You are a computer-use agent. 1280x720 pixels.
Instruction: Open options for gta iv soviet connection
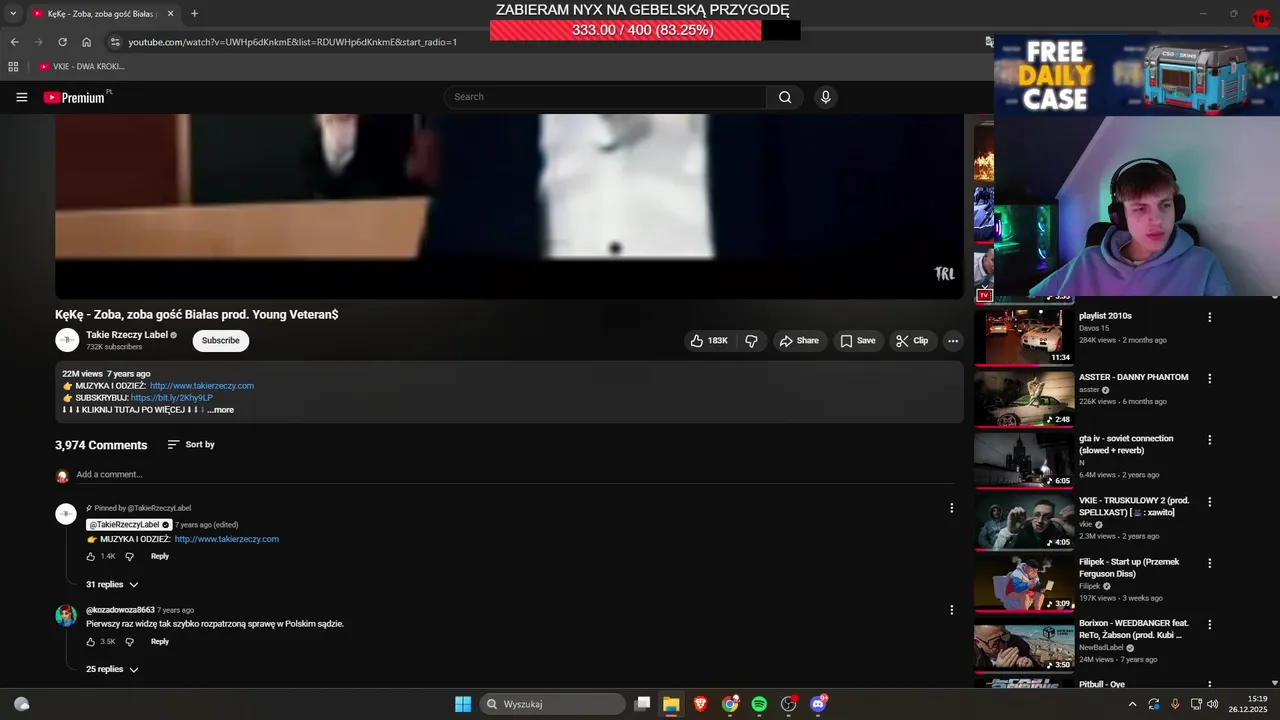click(x=1210, y=440)
